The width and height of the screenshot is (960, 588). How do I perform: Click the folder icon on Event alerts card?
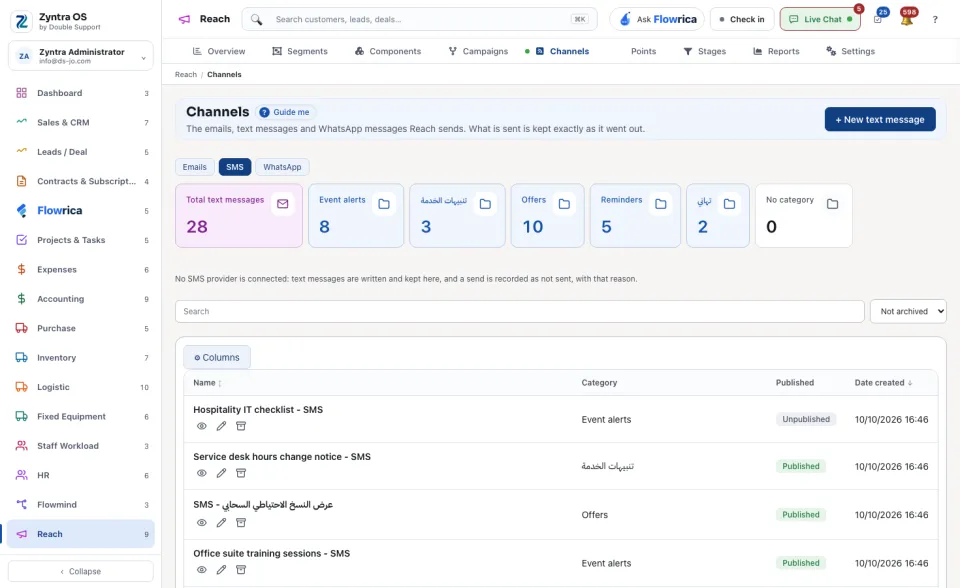pos(384,204)
